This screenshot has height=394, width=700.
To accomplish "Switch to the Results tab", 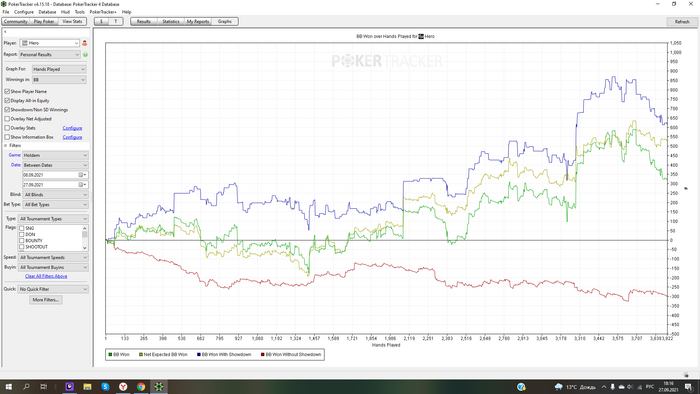I will [144, 21].
